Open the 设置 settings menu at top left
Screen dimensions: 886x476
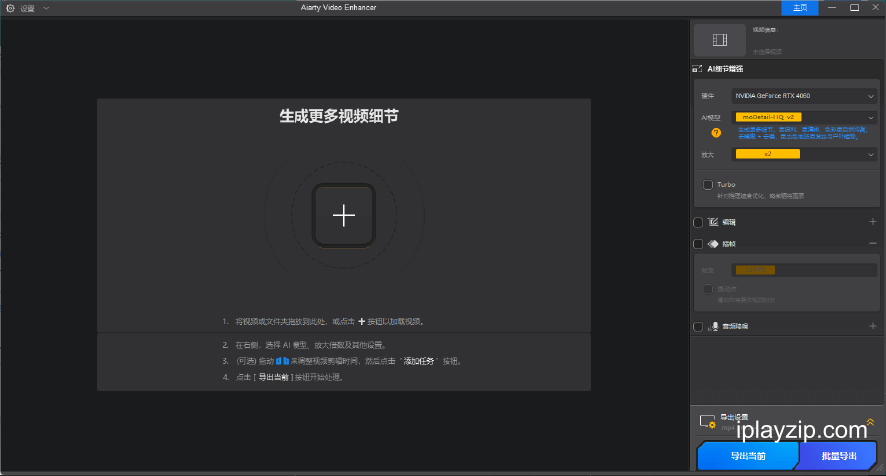click(27, 8)
